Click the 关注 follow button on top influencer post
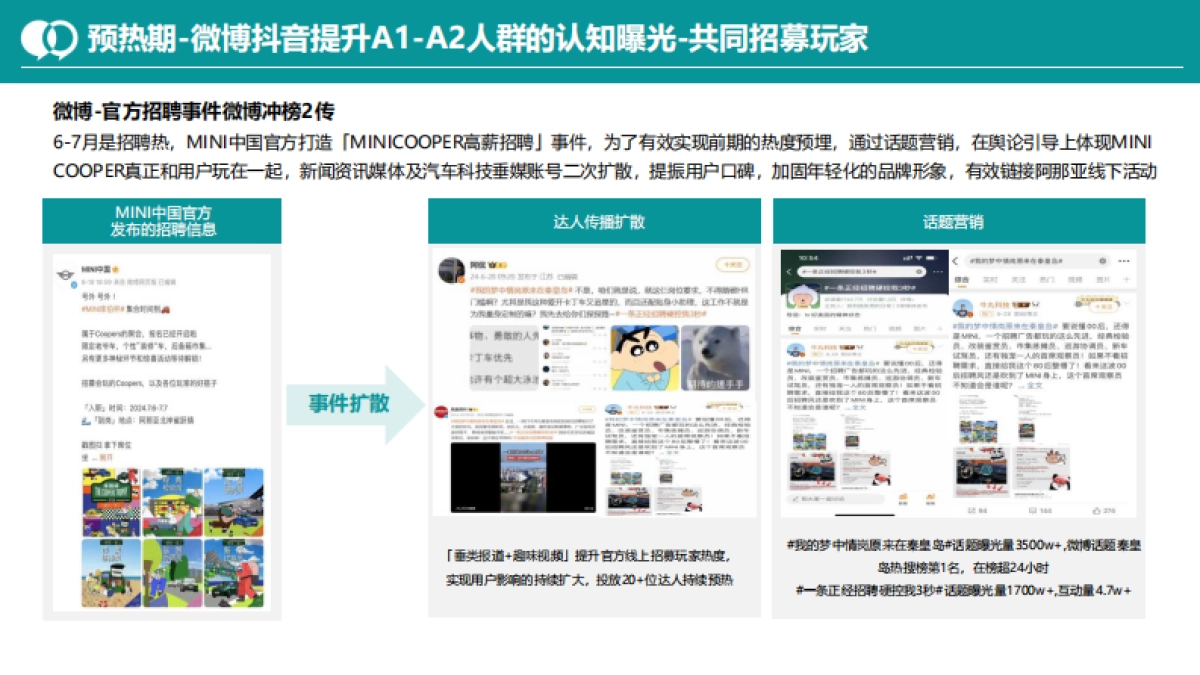The height and width of the screenshot is (675, 1200). point(733,264)
